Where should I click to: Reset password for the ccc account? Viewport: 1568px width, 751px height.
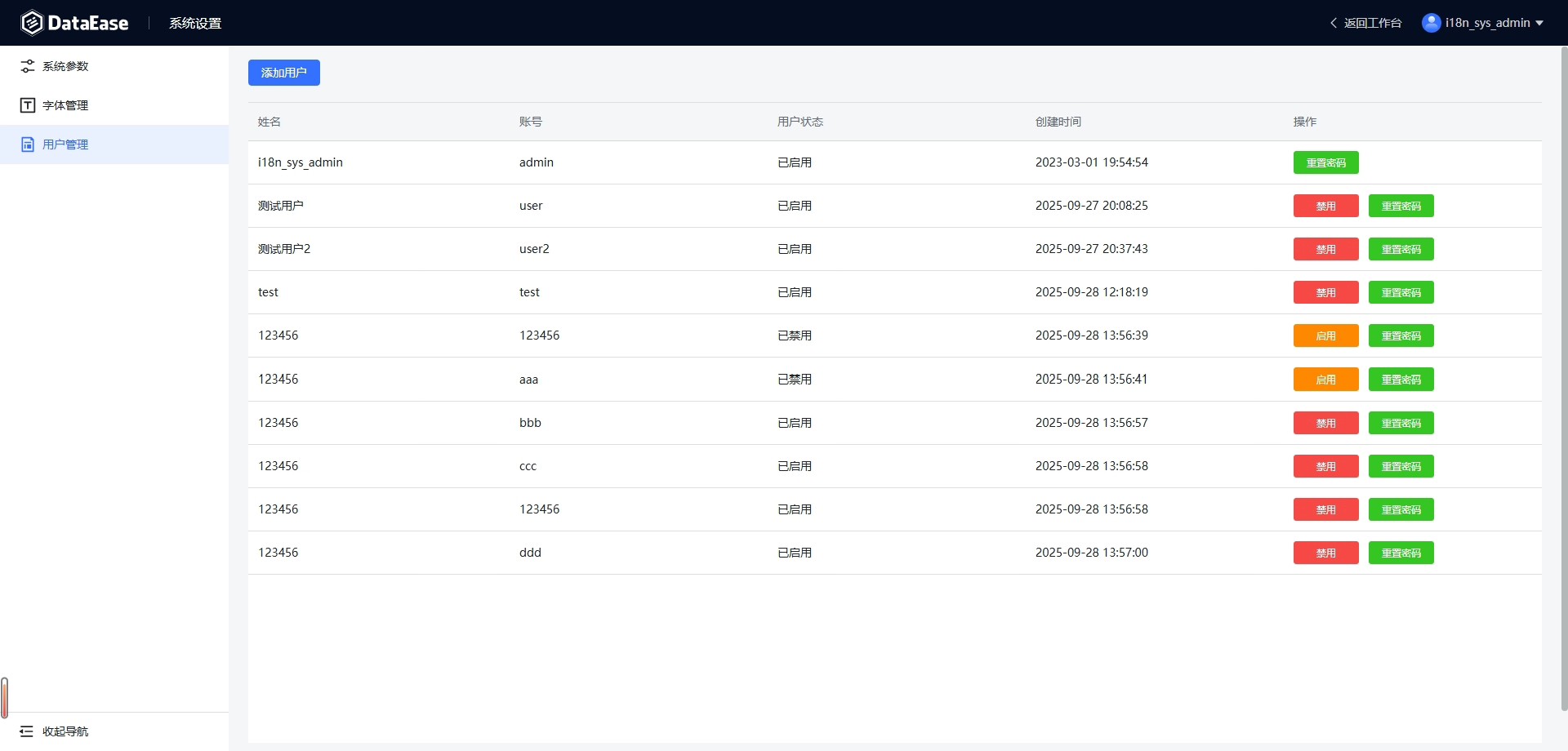tap(1401, 466)
